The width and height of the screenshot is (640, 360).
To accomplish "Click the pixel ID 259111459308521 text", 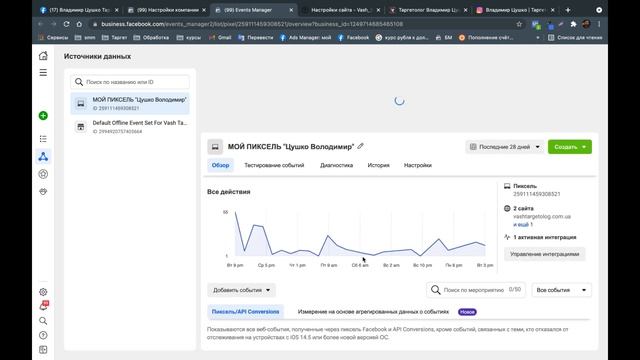I will pos(537,194).
